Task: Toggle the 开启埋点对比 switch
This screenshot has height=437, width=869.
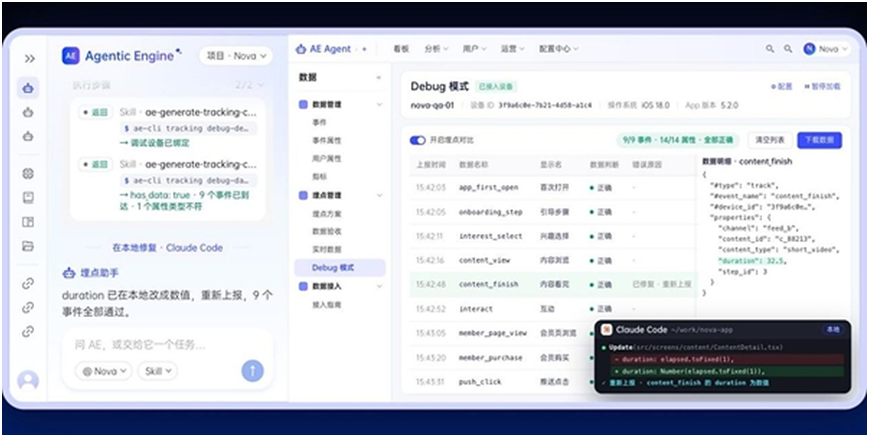Action: pyautogui.click(x=417, y=140)
